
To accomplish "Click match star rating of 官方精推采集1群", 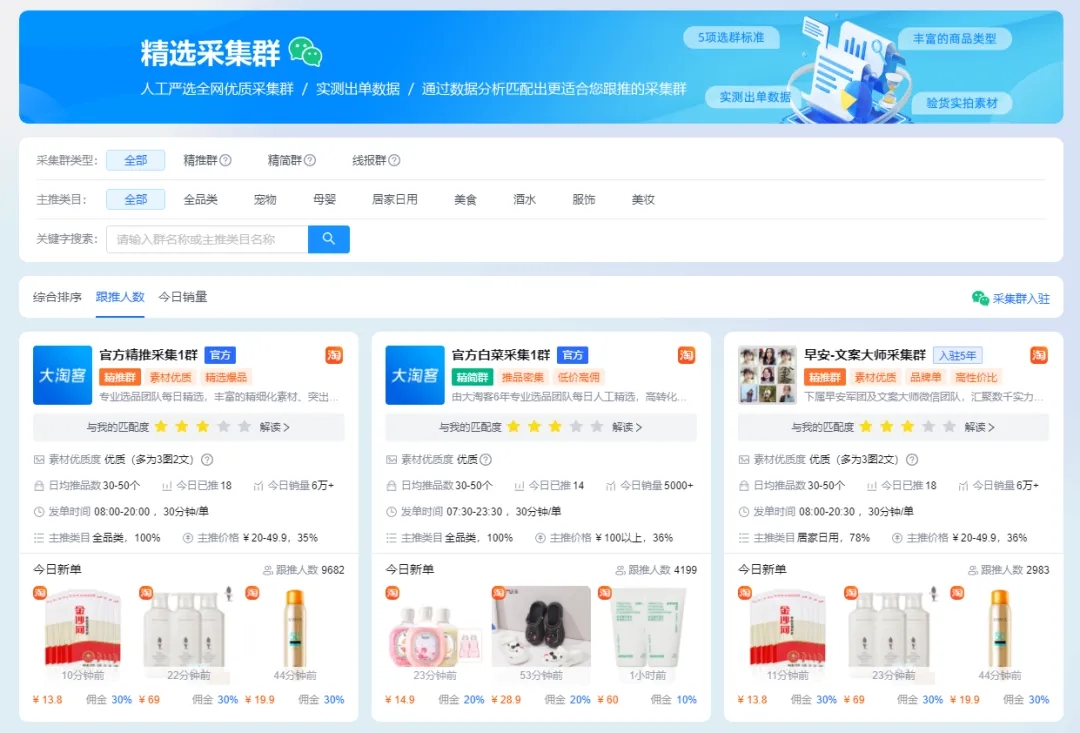I will [202, 426].
